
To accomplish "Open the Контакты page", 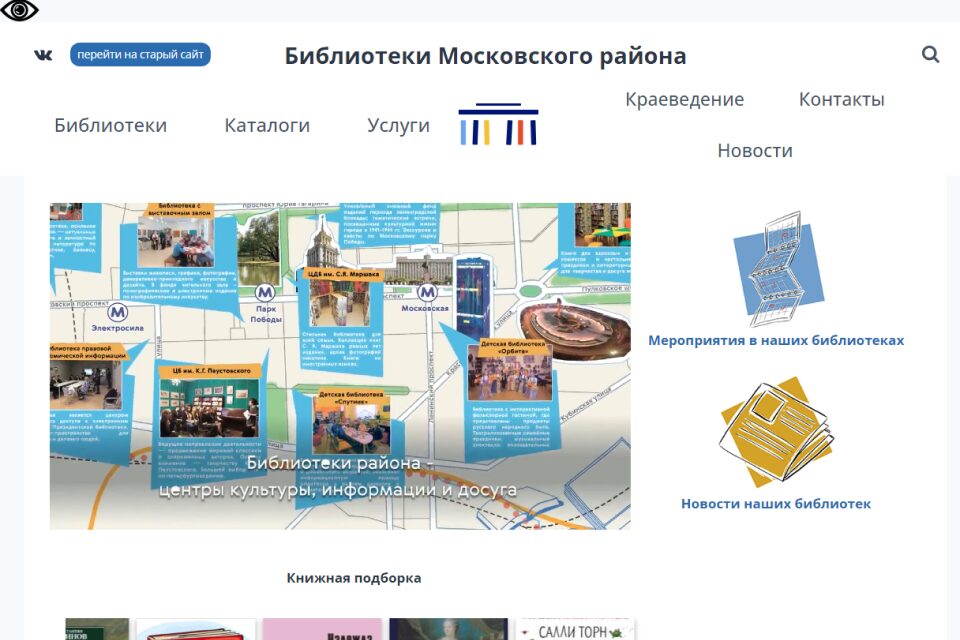I will coord(841,100).
